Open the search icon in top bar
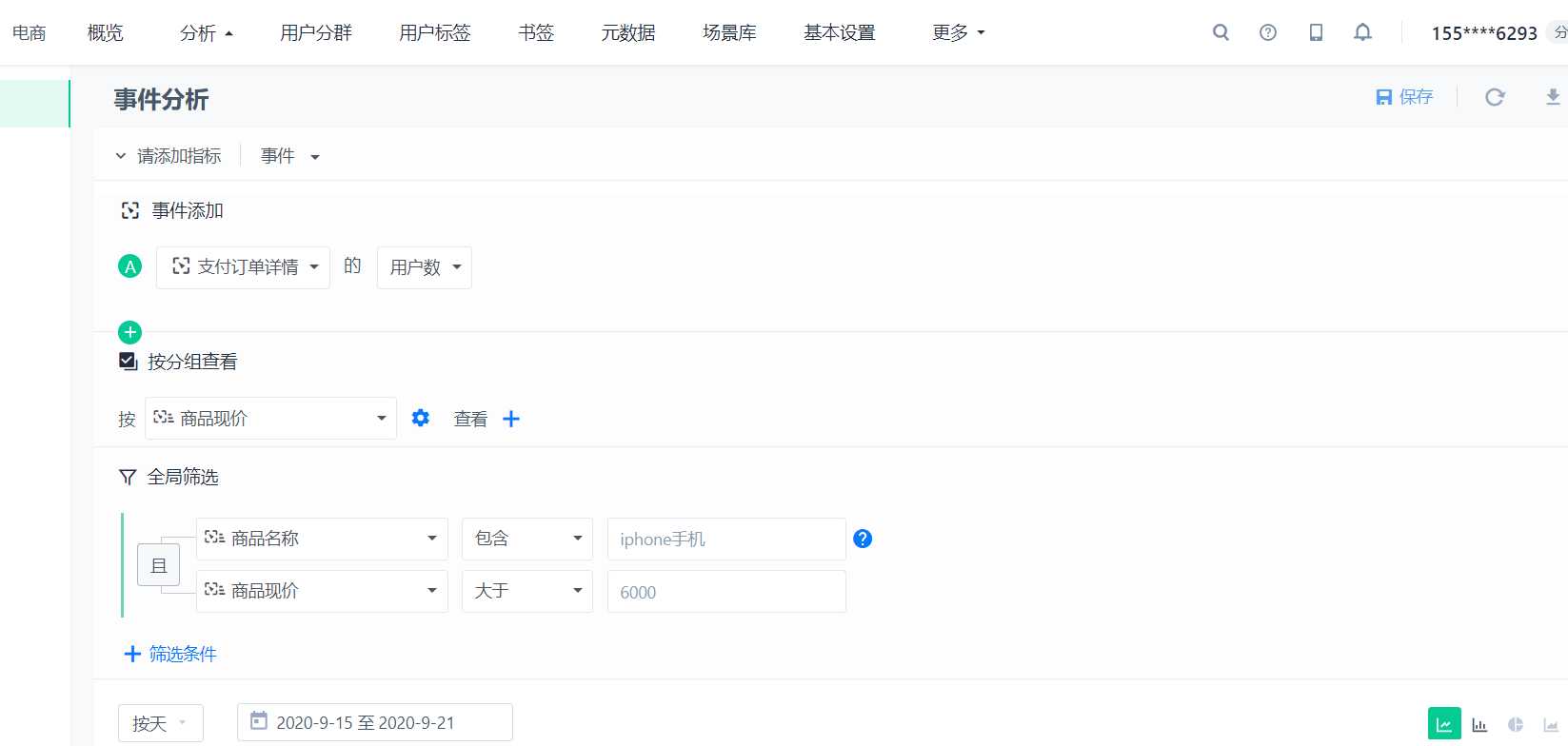The image size is (1568, 746). [x=1221, y=32]
